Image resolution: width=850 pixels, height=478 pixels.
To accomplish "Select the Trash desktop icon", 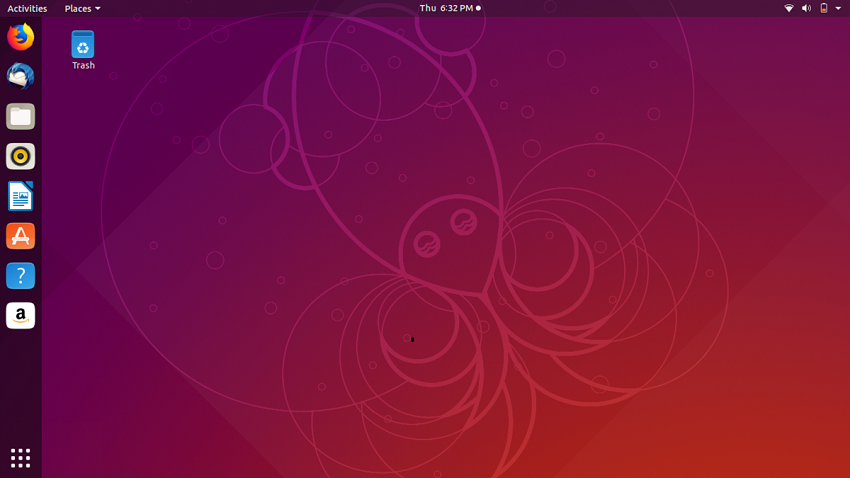I will (83, 46).
